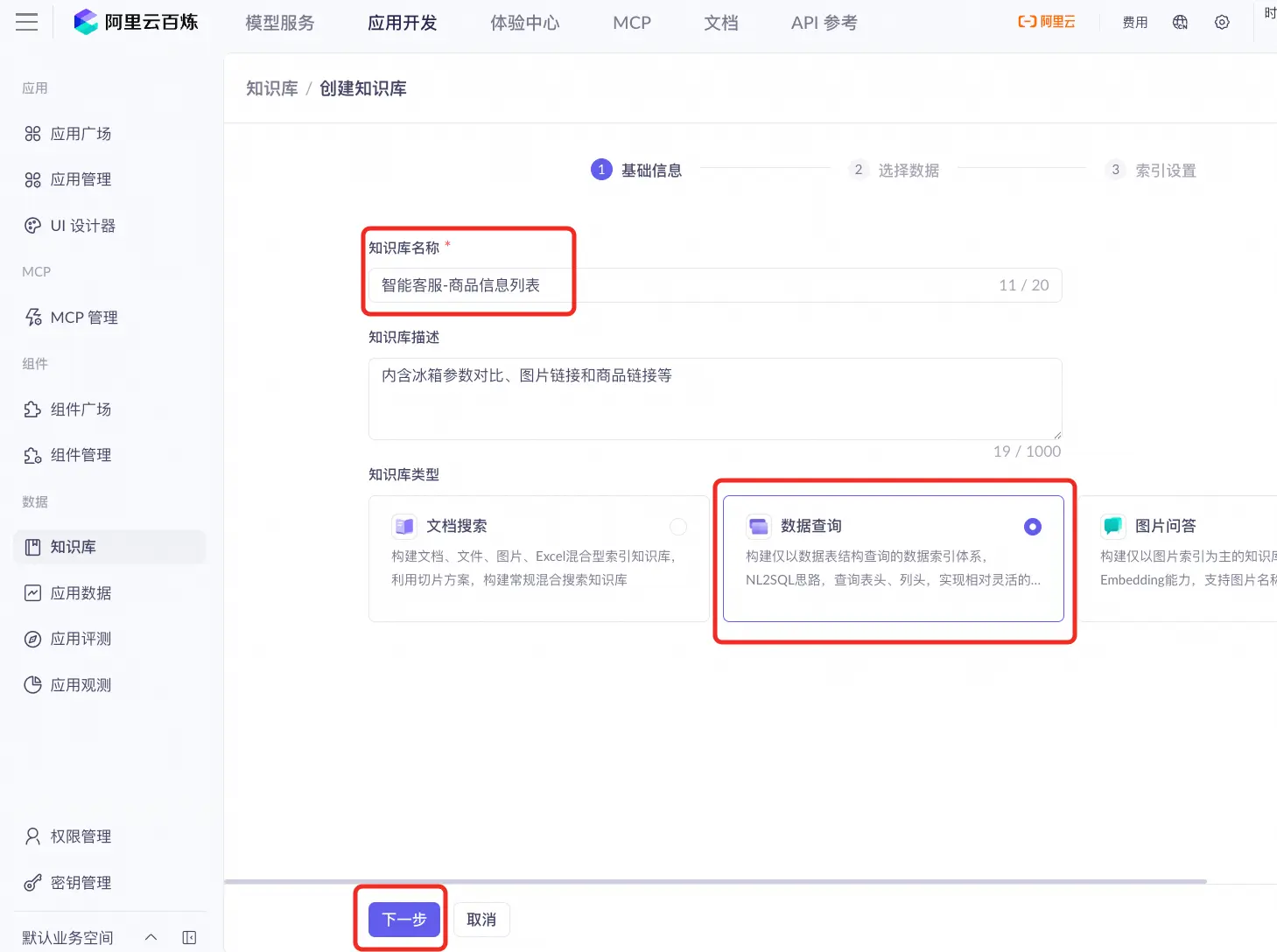Select the 文档搜索 radio button
The height and width of the screenshot is (952, 1277).
pyautogui.click(x=678, y=526)
